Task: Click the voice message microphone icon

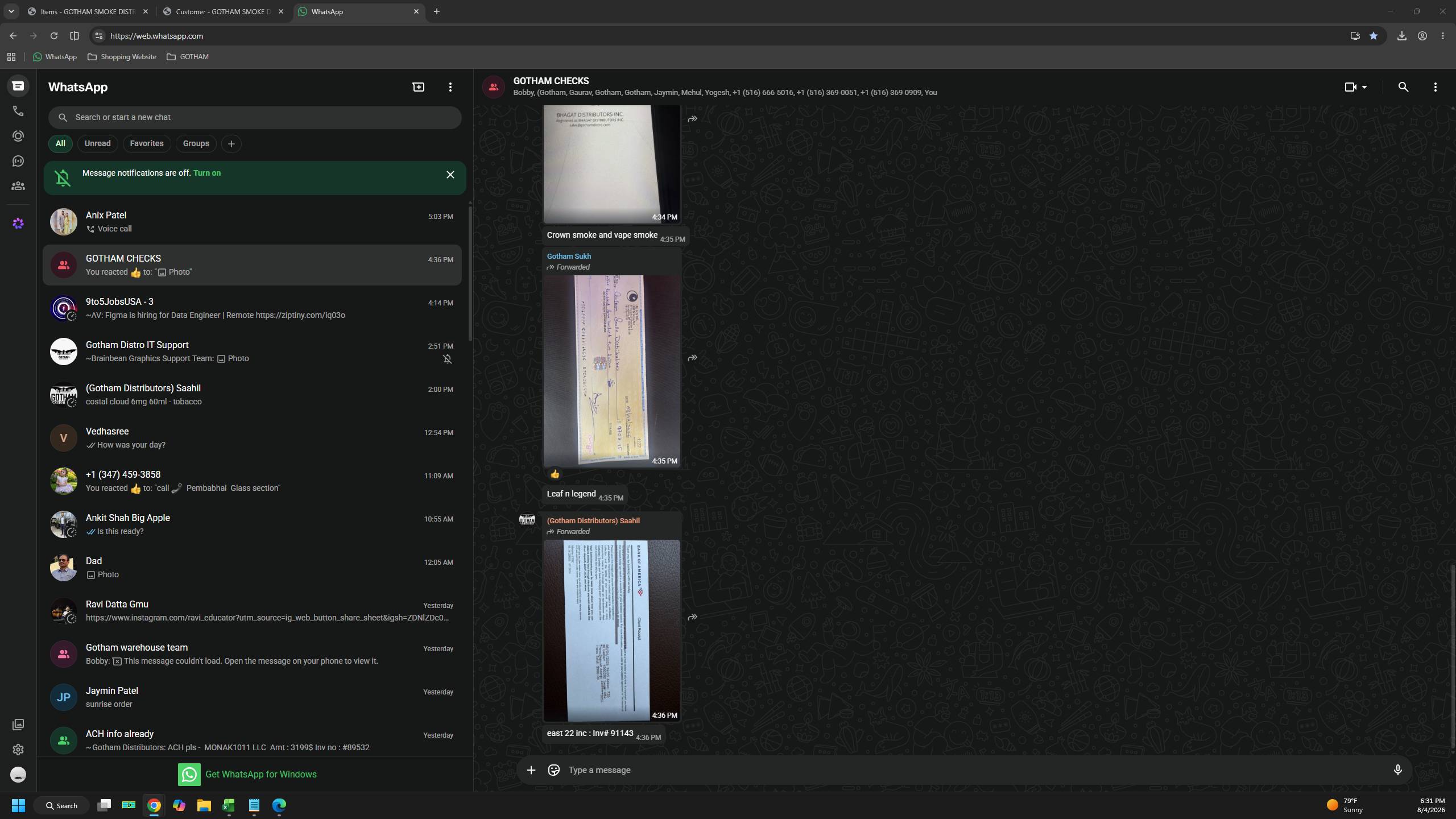Action: click(1397, 770)
